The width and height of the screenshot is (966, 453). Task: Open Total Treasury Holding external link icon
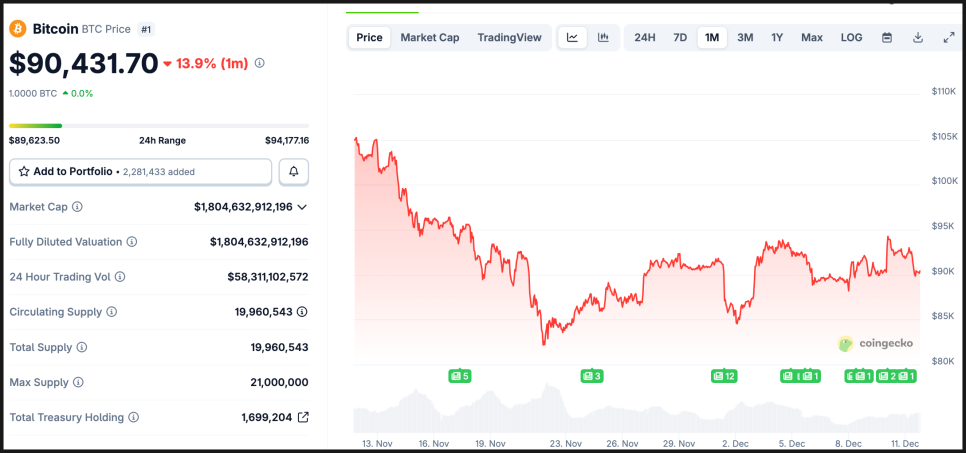click(x=304, y=417)
